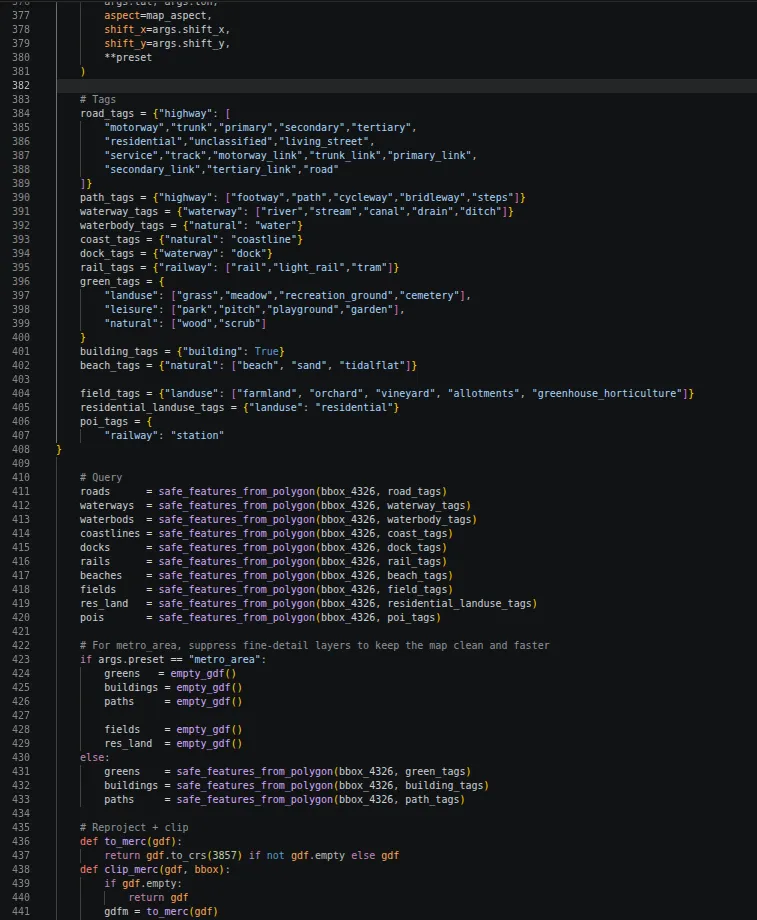Image resolution: width=757 pixels, height=920 pixels.
Task: Click empty_gdf() call on line 424
Action: (x=203, y=674)
